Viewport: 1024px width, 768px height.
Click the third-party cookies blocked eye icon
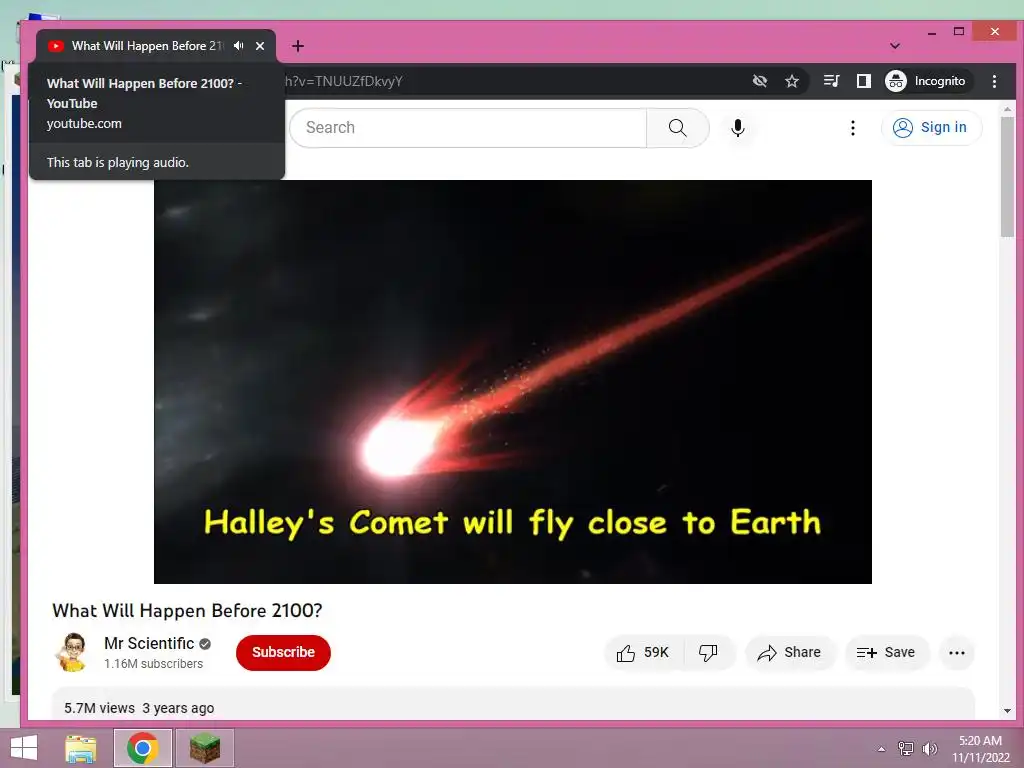click(x=760, y=81)
